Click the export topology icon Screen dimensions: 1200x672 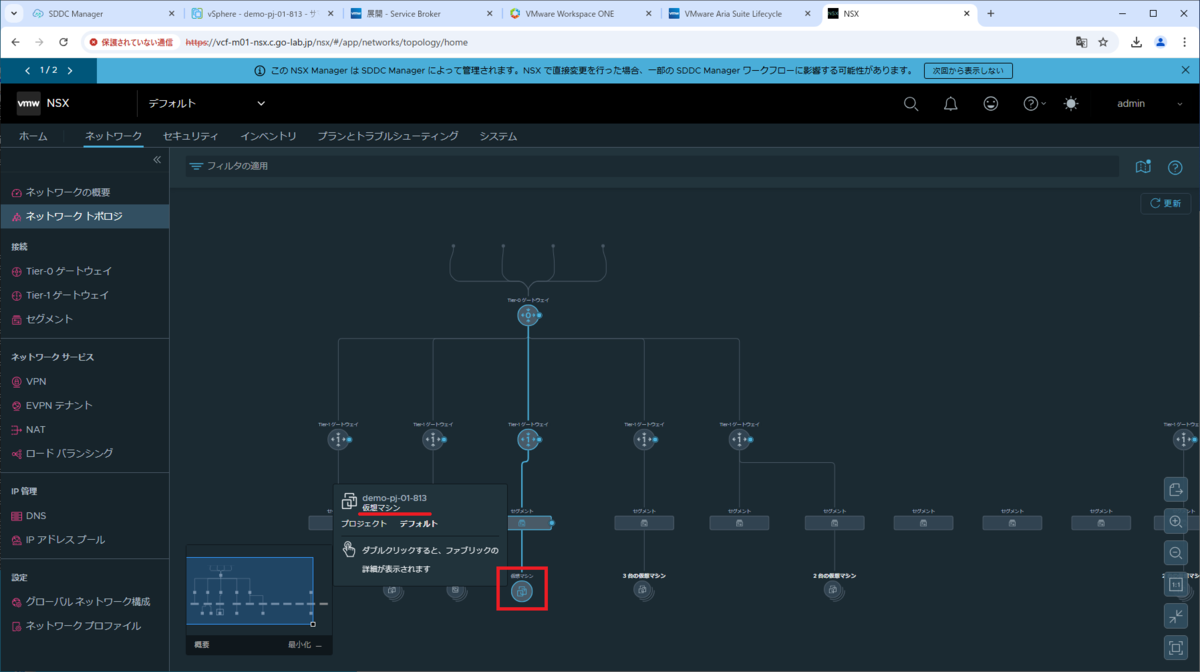point(1175,489)
